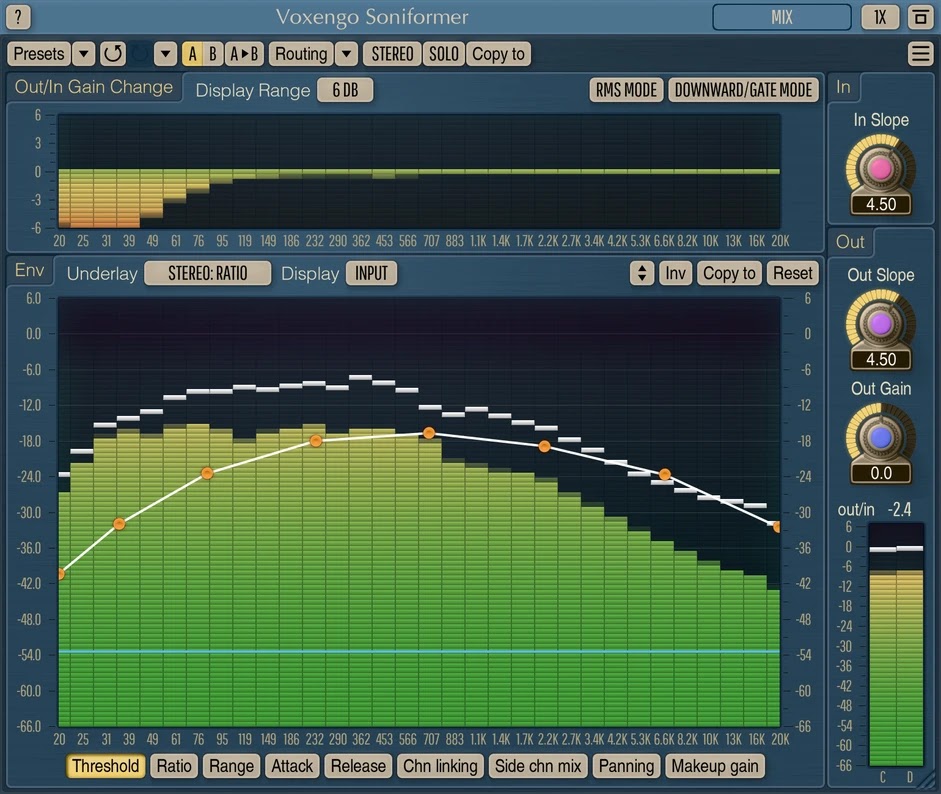The width and height of the screenshot is (941, 794).
Task: Select the Side chn mix envelope tab
Action: (538, 766)
